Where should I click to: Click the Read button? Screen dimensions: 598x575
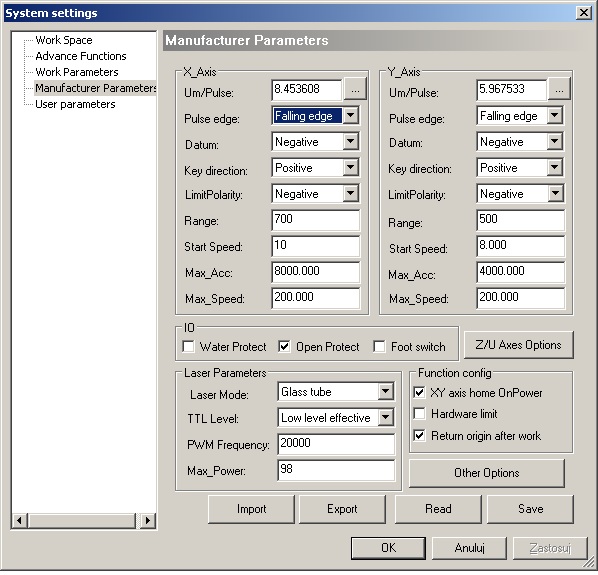(x=438, y=509)
